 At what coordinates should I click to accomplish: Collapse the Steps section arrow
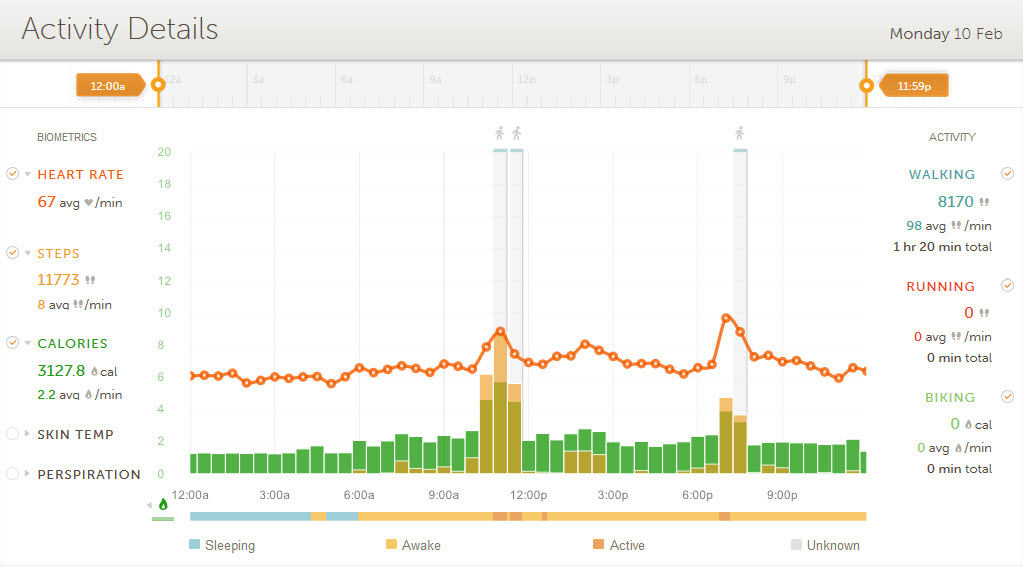pyautogui.click(x=28, y=254)
